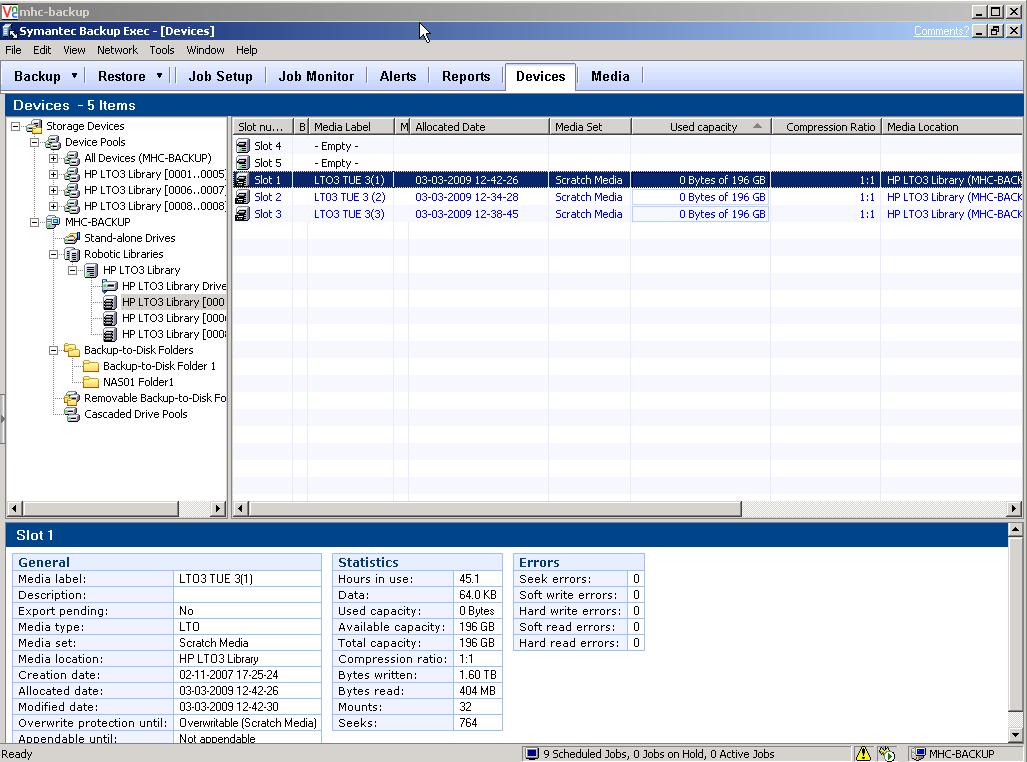The height and width of the screenshot is (762, 1027).
Task: Click the All Devices (MHC-BACKUP) pool icon
Action: tap(72, 158)
